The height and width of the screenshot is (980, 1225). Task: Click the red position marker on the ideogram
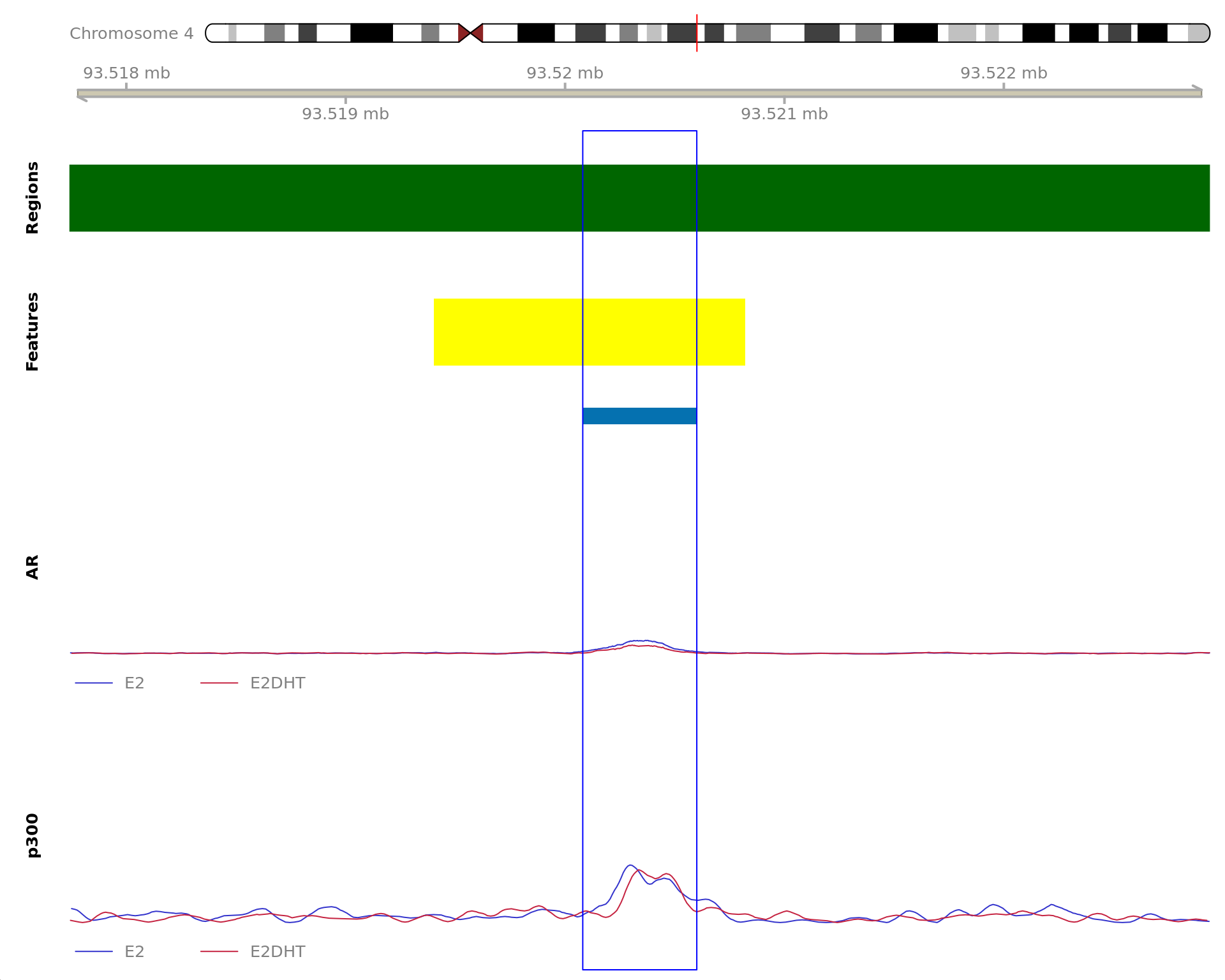click(697, 33)
